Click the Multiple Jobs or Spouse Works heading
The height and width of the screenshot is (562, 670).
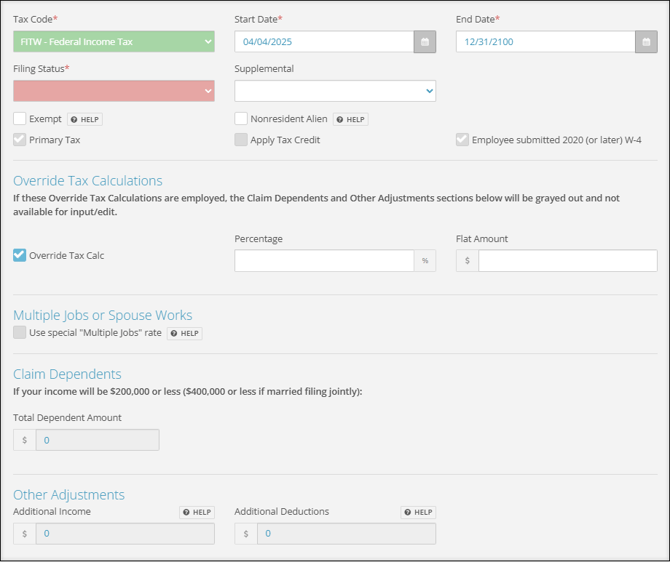coord(103,315)
